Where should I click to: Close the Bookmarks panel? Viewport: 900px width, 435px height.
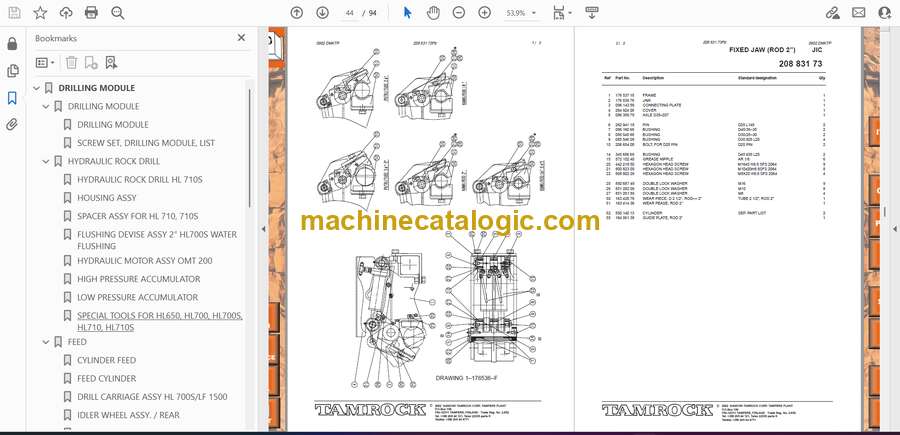click(241, 38)
